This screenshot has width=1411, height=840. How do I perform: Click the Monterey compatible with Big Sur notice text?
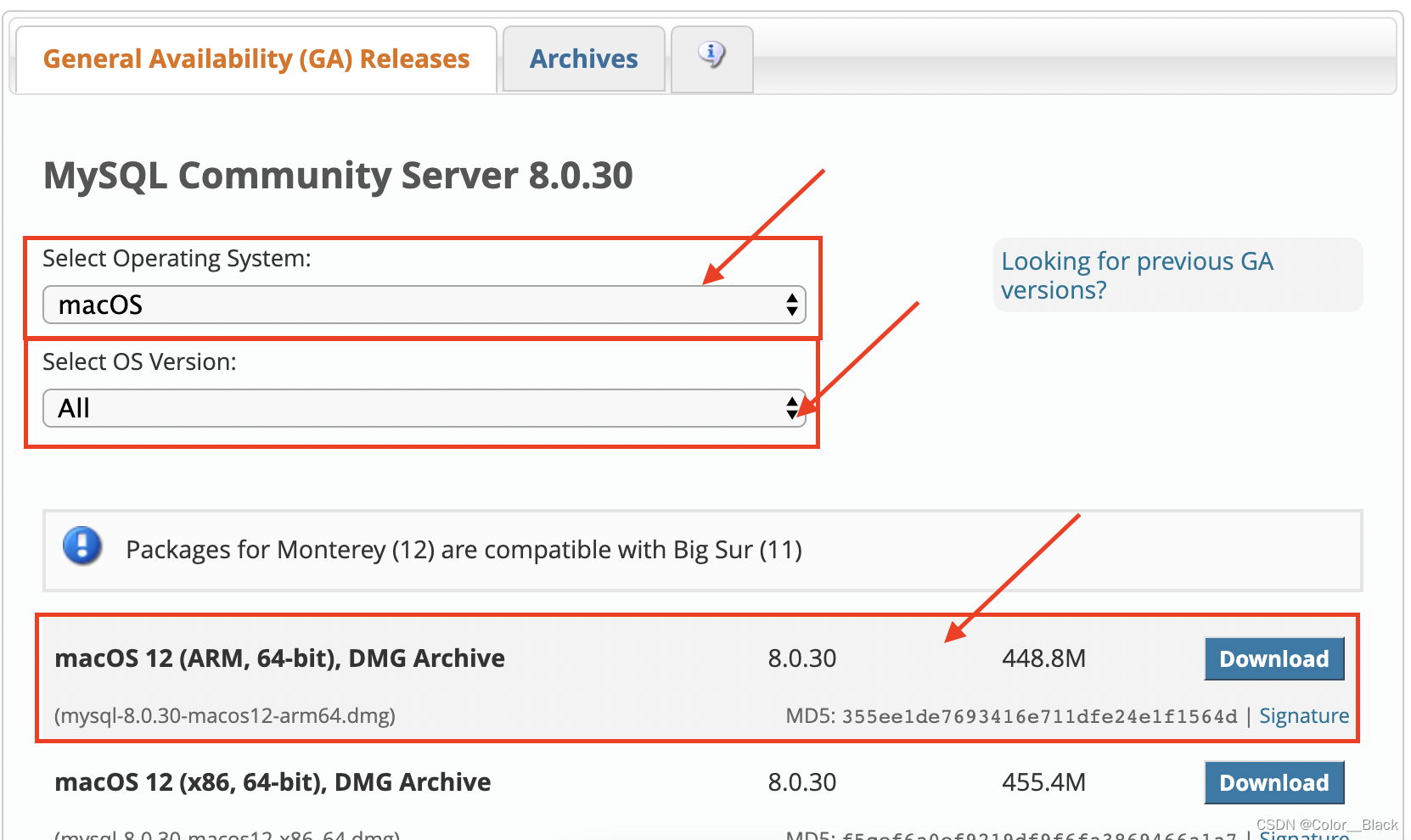(x=464, y=550)
